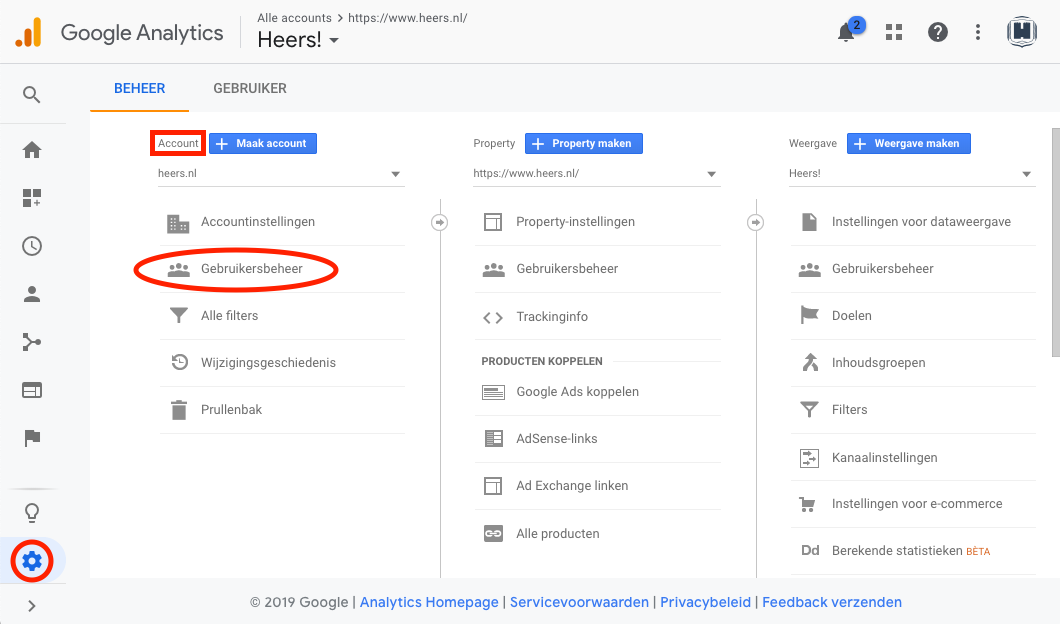Open Customization dashboards icon in sidebar
This screenshot has height=624, width=1060.
click(32, 197)
